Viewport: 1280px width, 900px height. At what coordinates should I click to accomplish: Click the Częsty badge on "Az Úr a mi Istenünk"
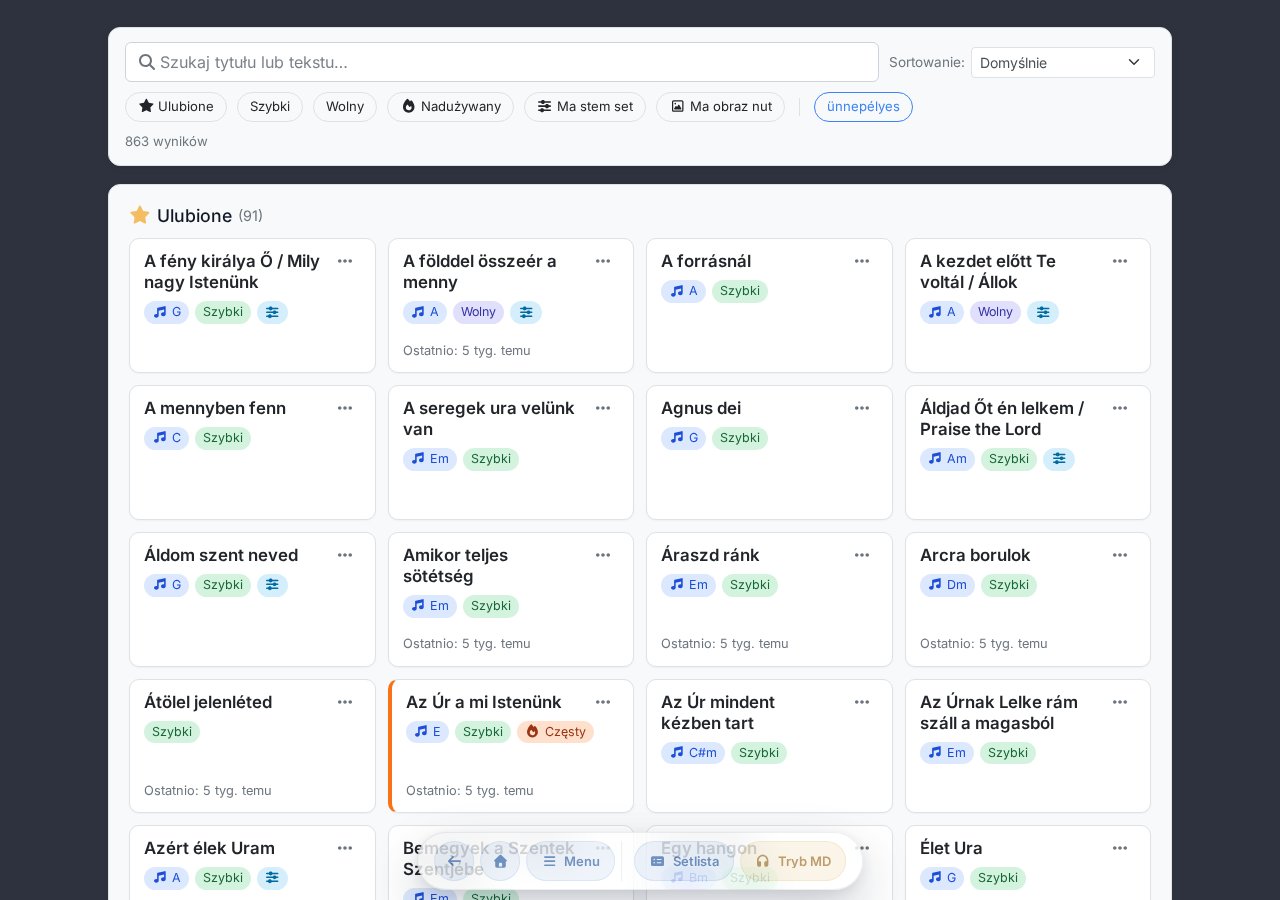click(555, 732)
